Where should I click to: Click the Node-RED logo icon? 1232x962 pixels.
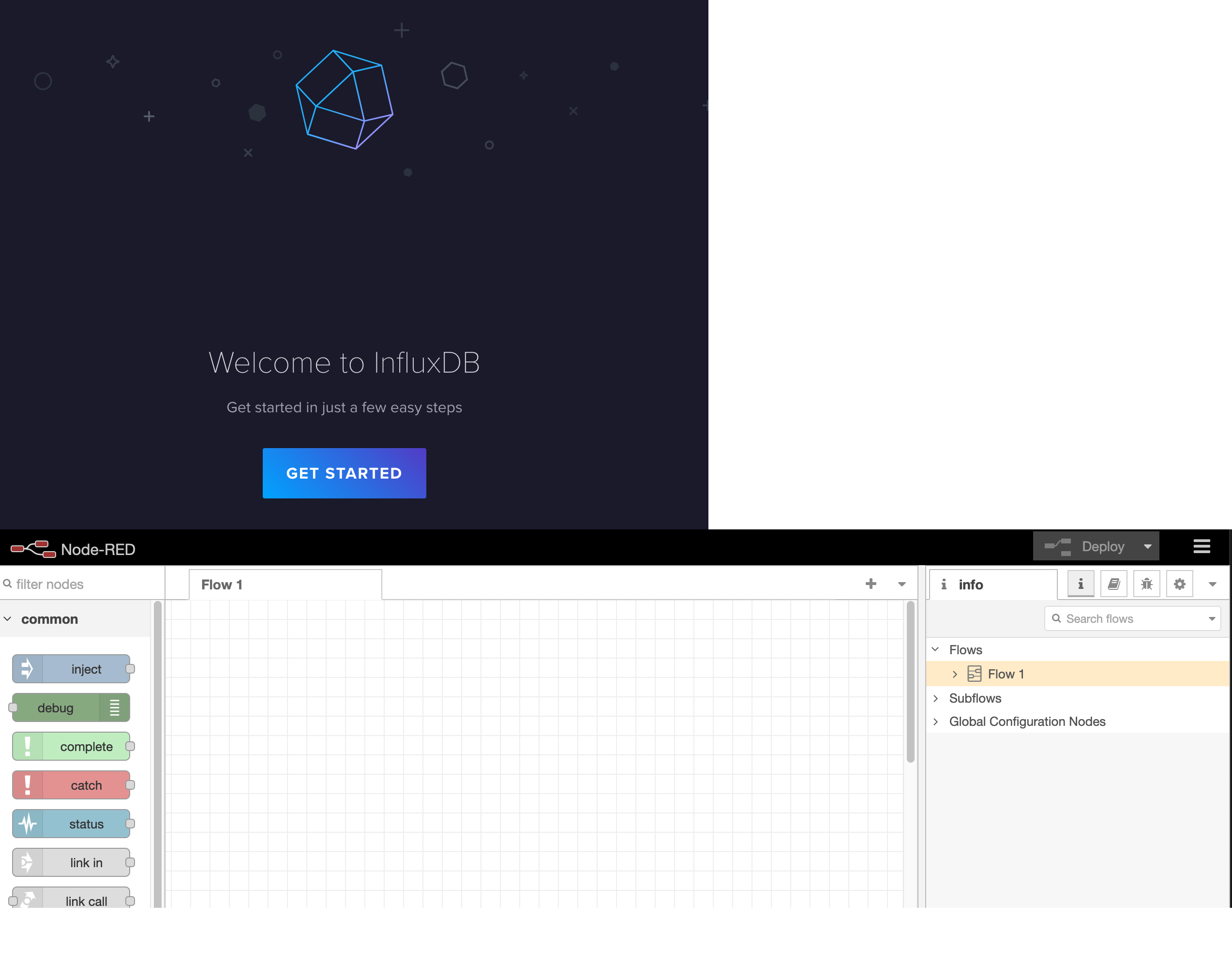(33, 548)
